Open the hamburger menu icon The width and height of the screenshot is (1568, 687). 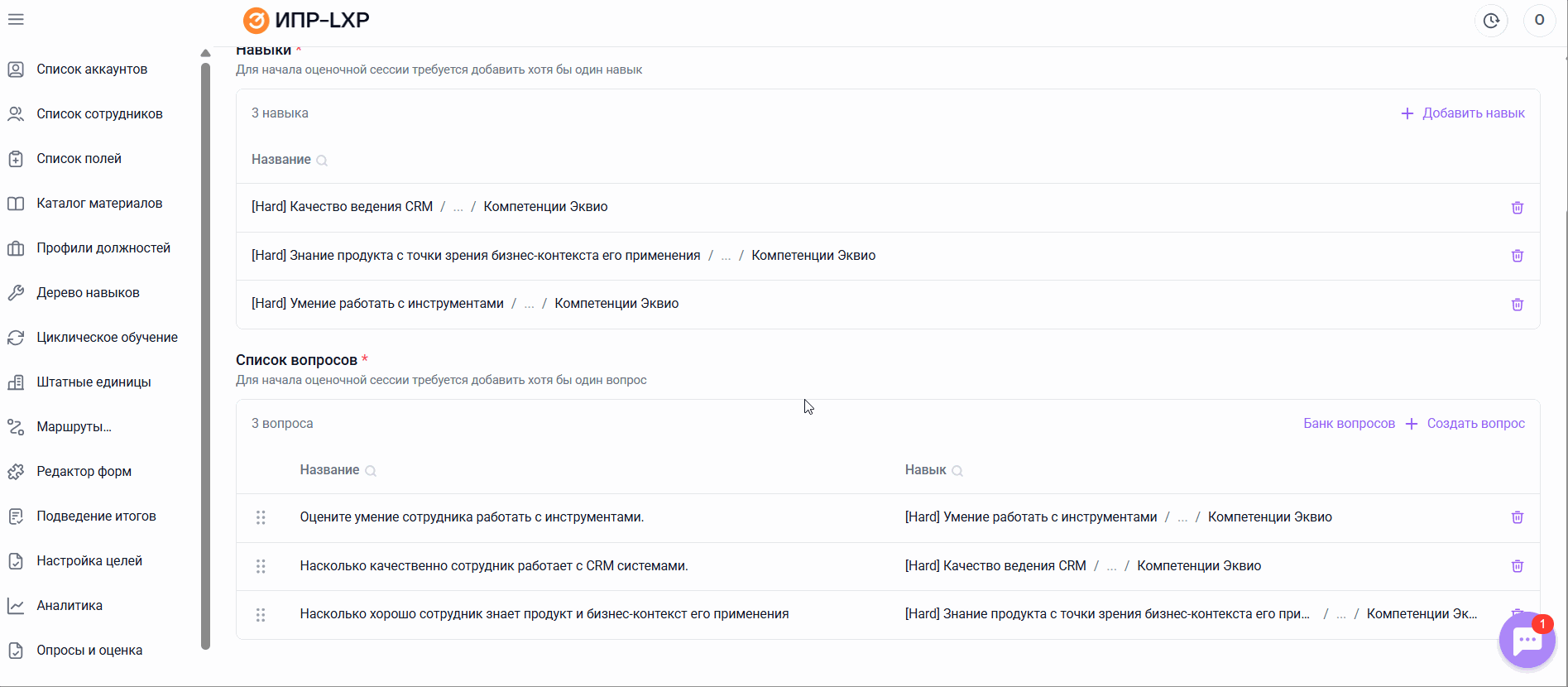16,19
